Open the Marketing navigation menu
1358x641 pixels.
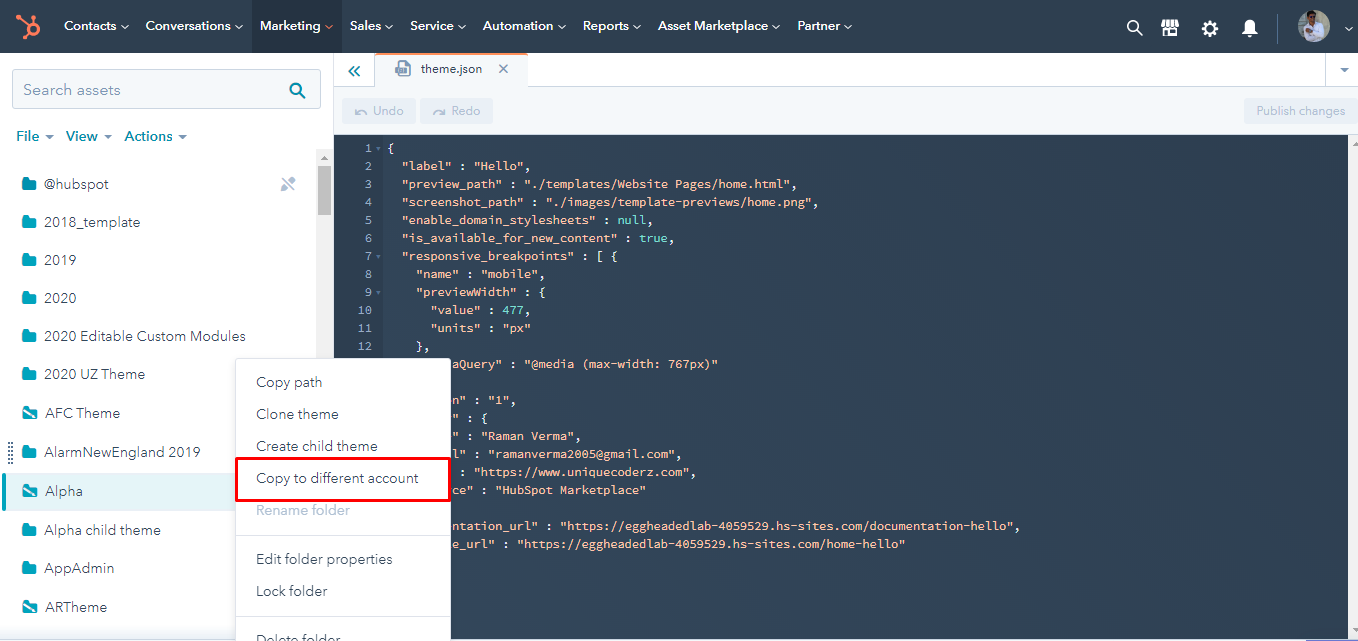point(296,26)
